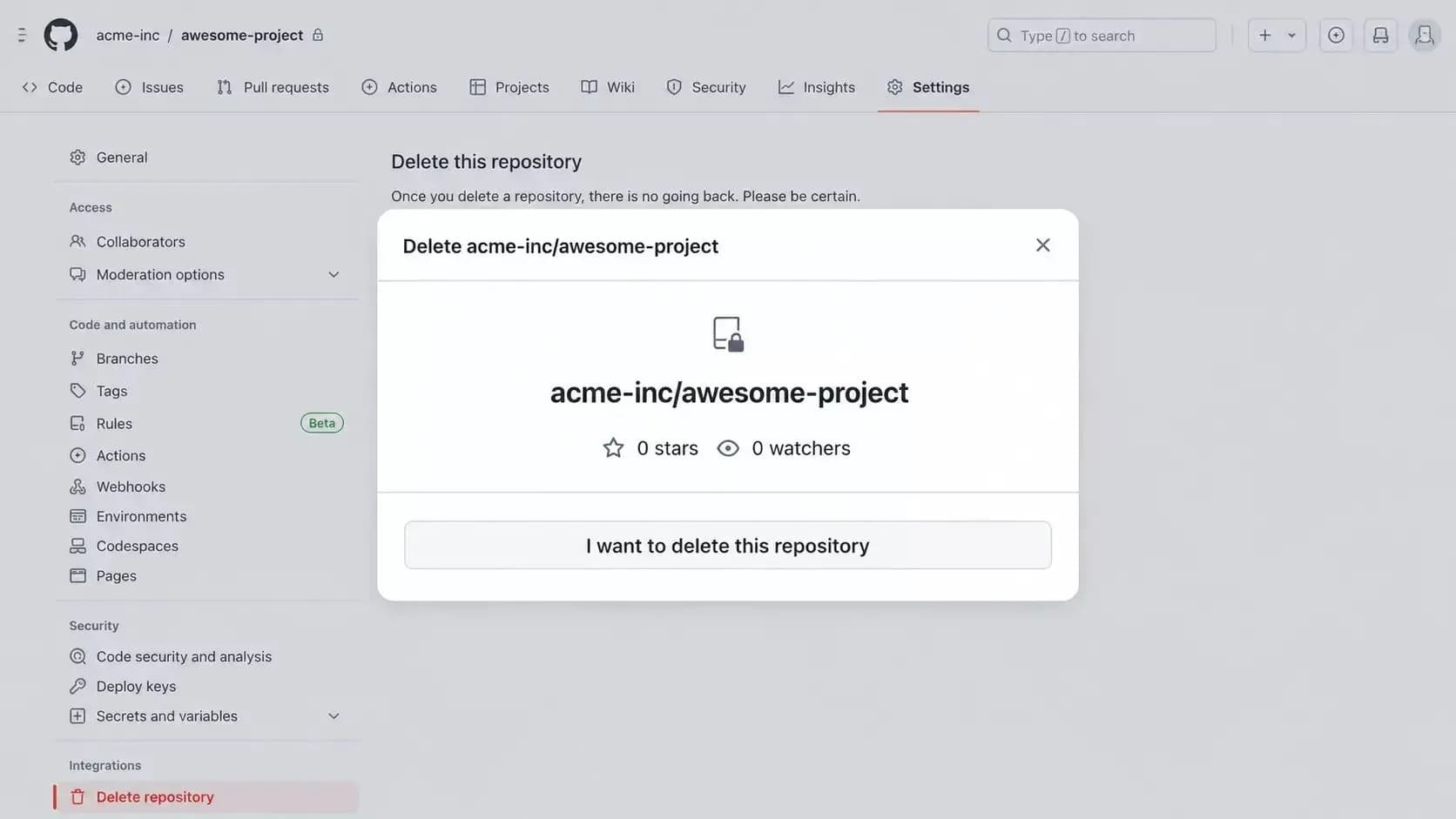The image size is (1456, 819).
Task: Click the Tags tag icon
Action: pos(78,392)
